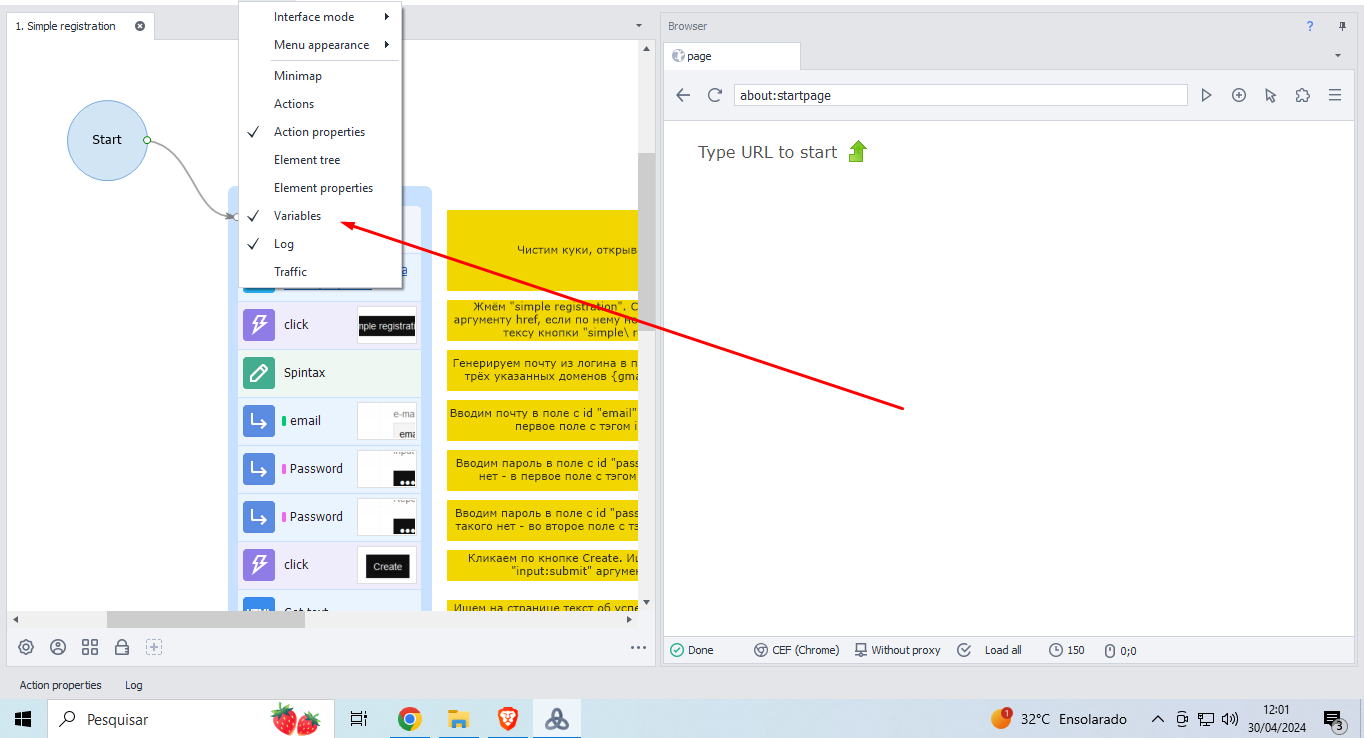The image size is (1364, 738).
Task: Open the browser hamburger menu
Action: tap(1334, 95)
